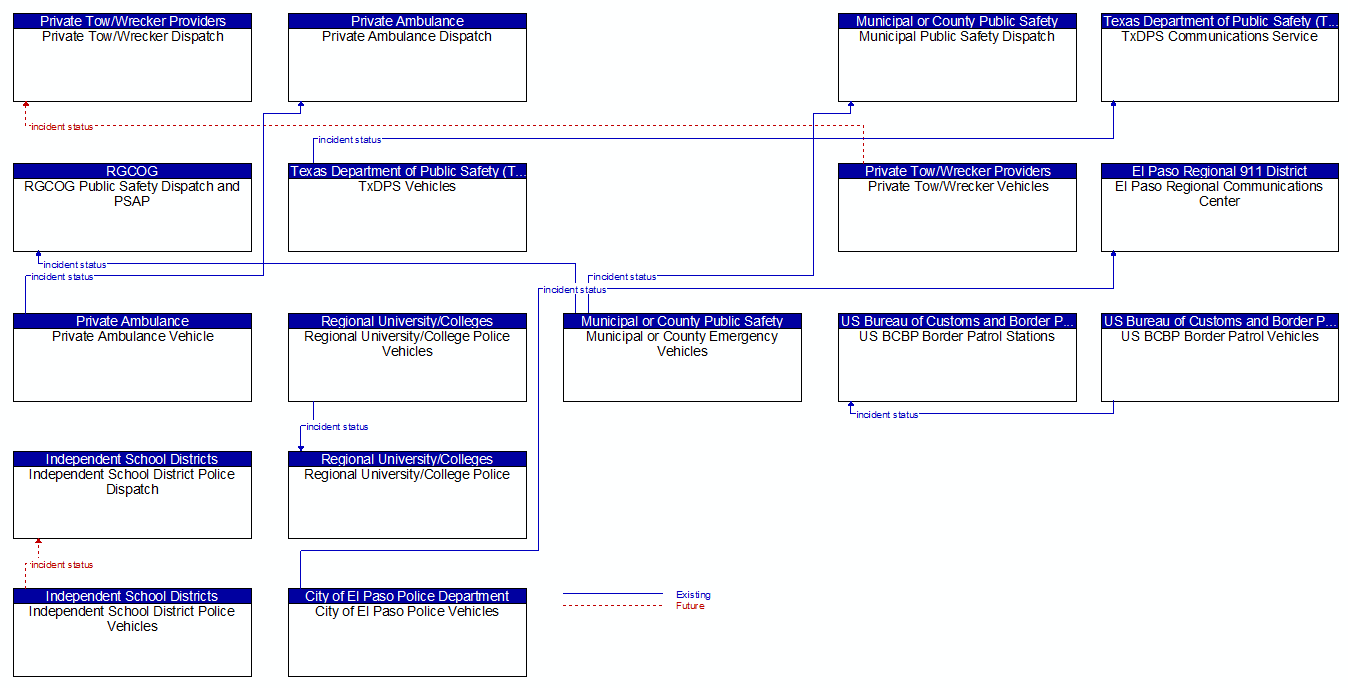Select the TxDPS Vehicles box
Screen dimensions: 1348x688
(x=407, y=208)
